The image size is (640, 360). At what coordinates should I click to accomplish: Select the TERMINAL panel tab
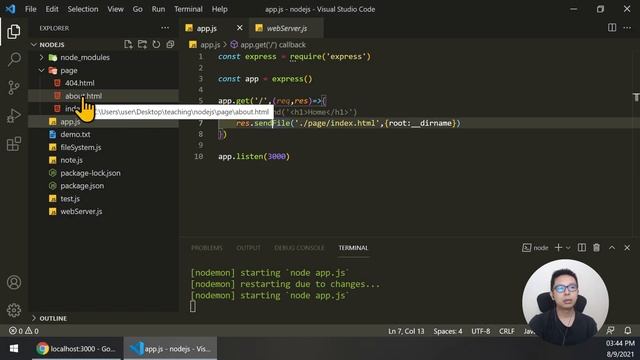pos(353,248)
